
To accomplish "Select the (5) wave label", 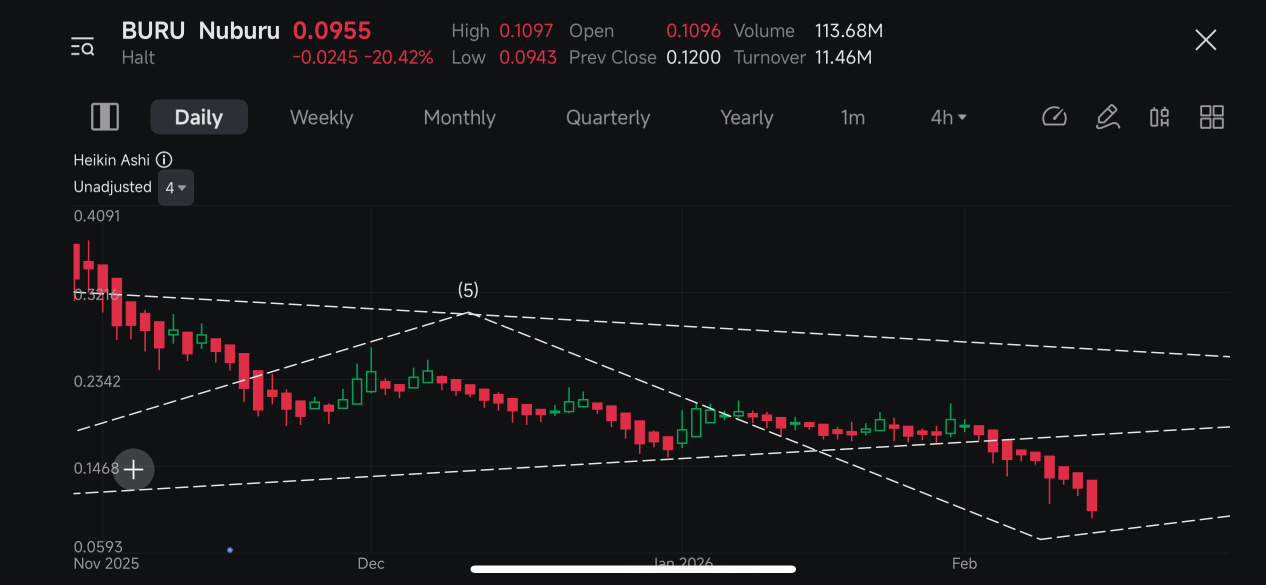I will point(468,290).
